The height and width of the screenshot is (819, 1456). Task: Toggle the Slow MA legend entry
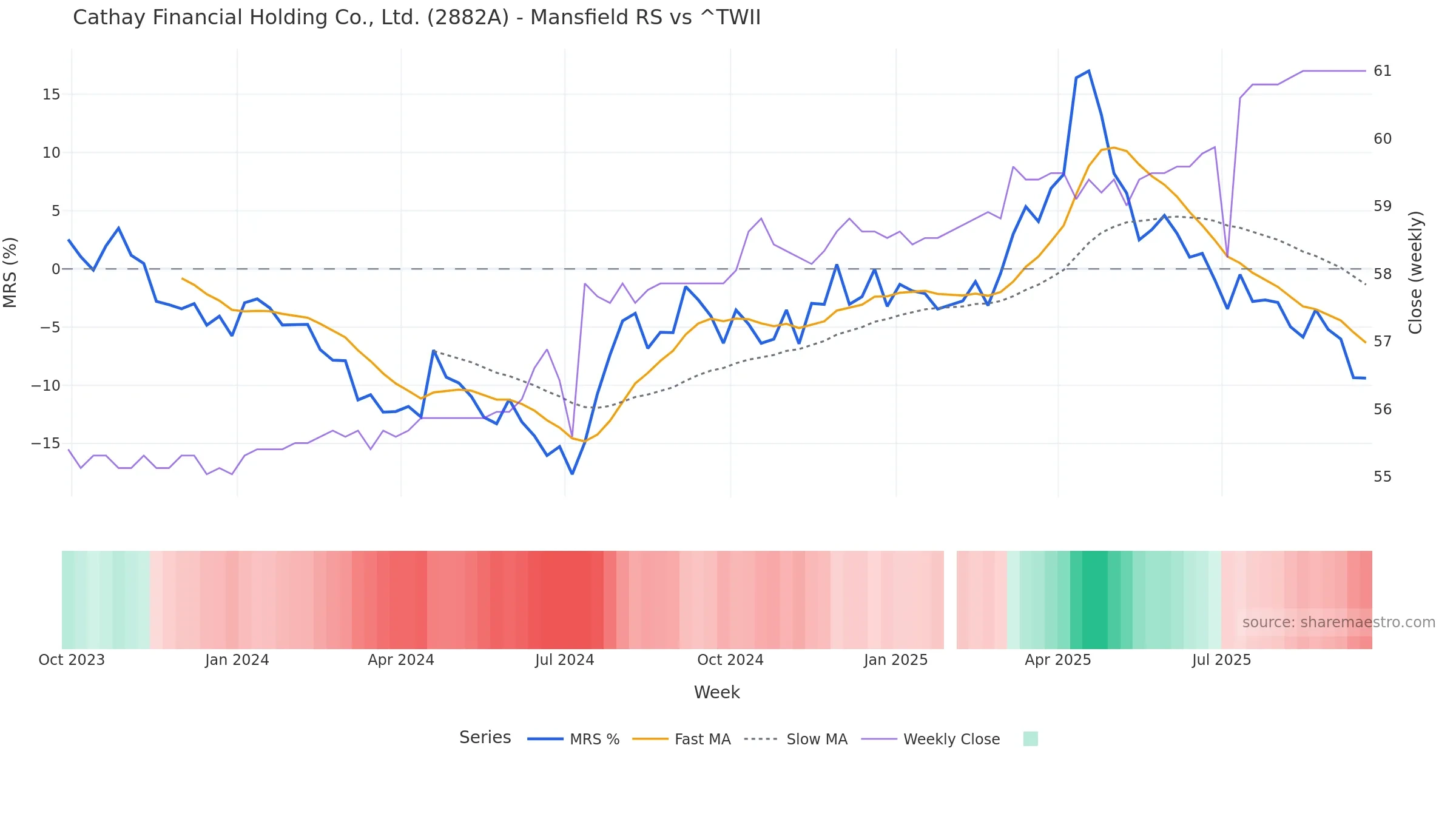(x=795, y=739)
